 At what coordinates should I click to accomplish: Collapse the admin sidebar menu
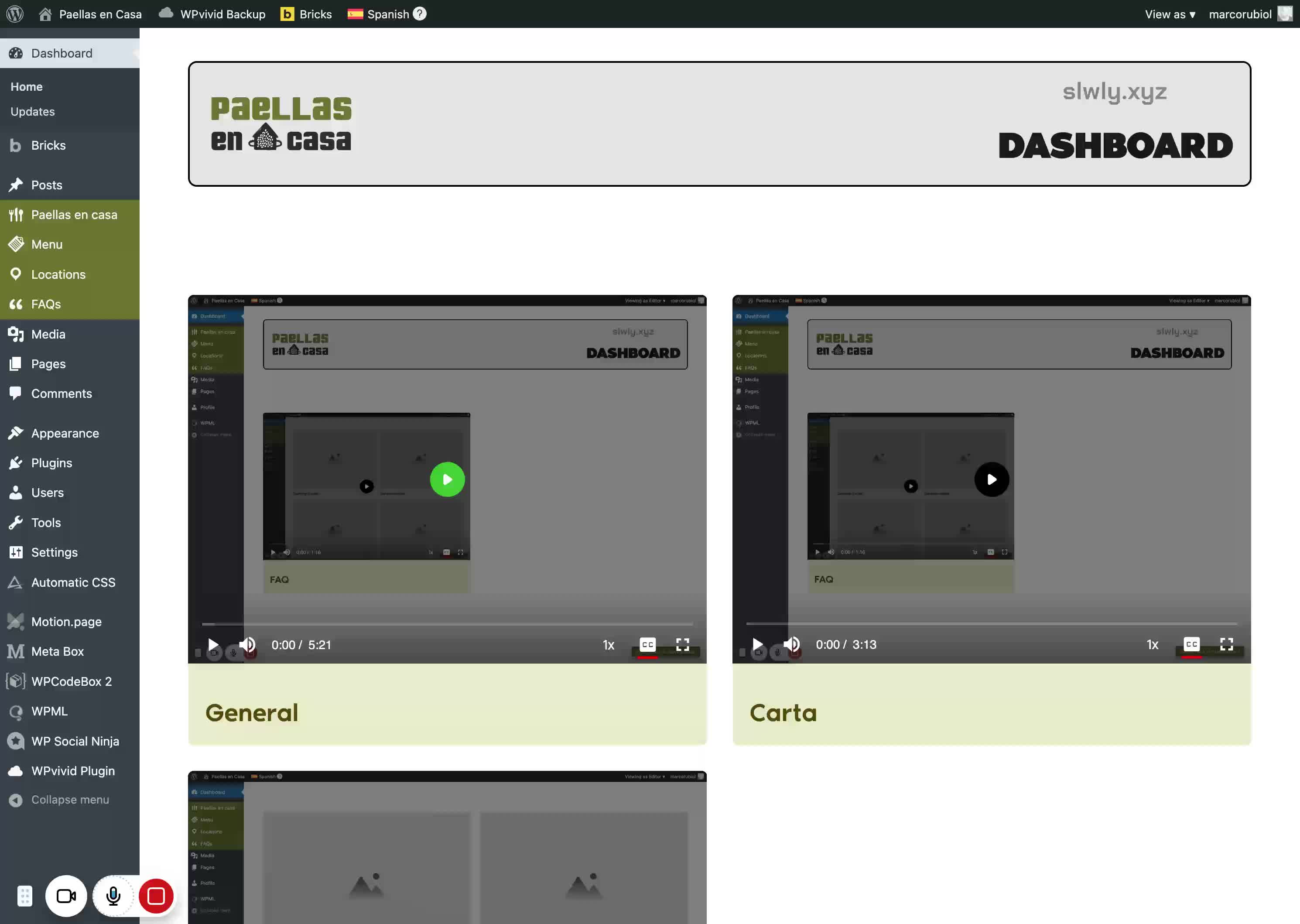(x=69, y=799)
